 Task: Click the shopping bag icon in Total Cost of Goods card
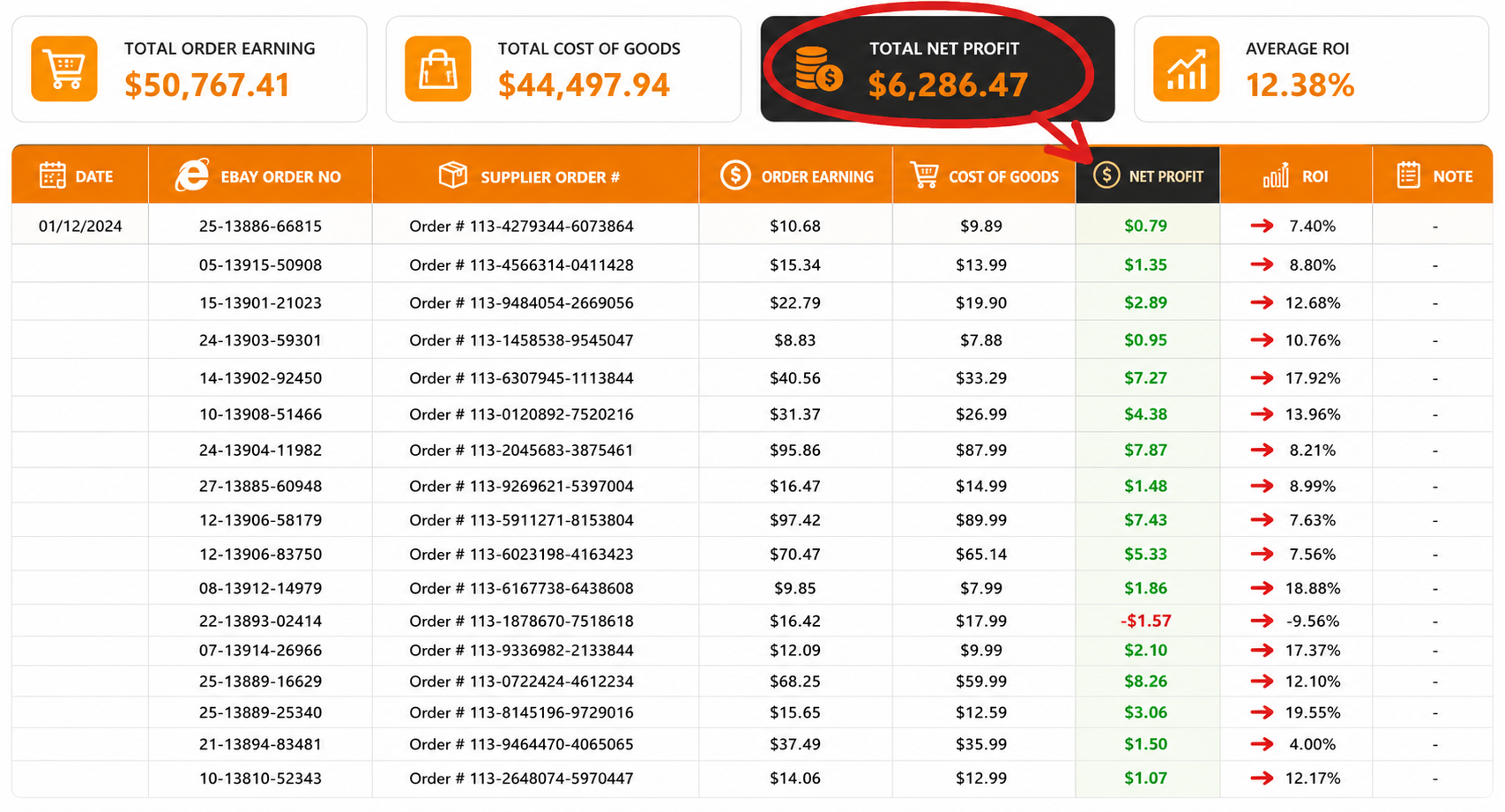pyautogui.click(x=438, y=69)
